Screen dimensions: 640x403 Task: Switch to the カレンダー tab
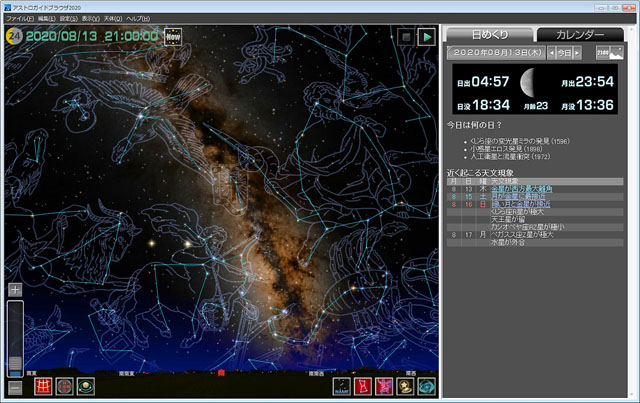583,35
